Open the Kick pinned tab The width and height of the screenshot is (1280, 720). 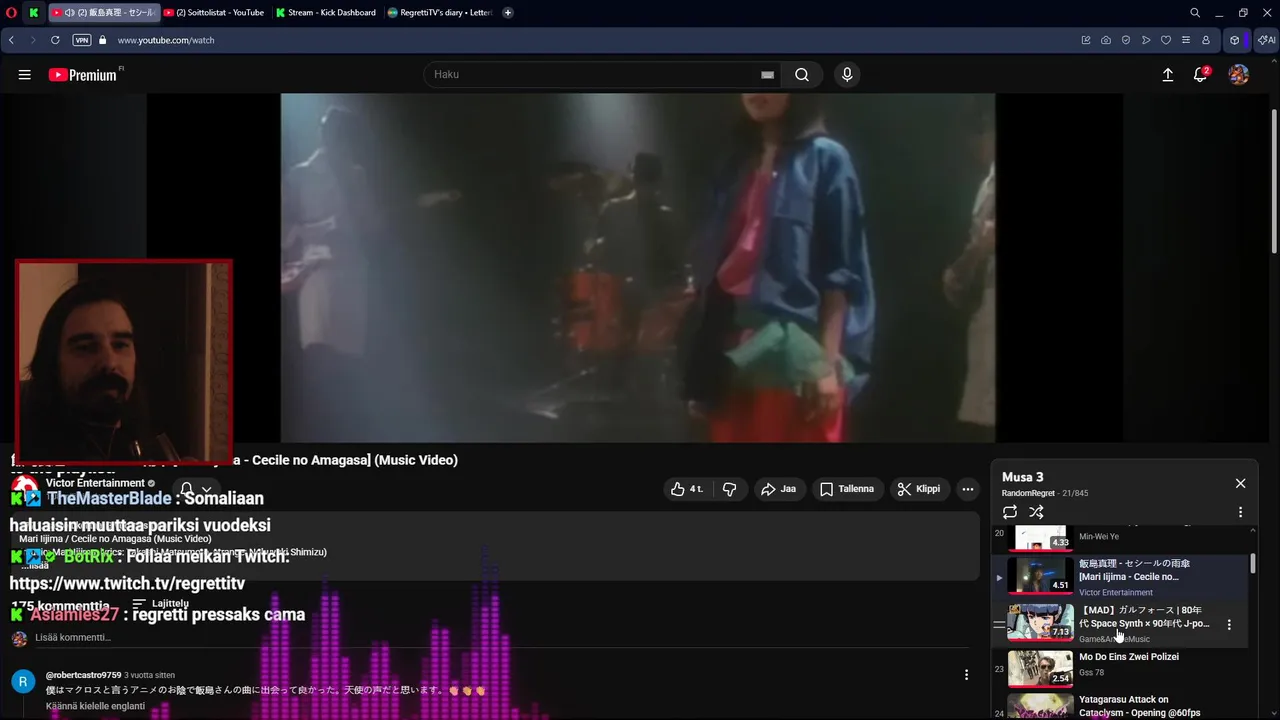34,12
